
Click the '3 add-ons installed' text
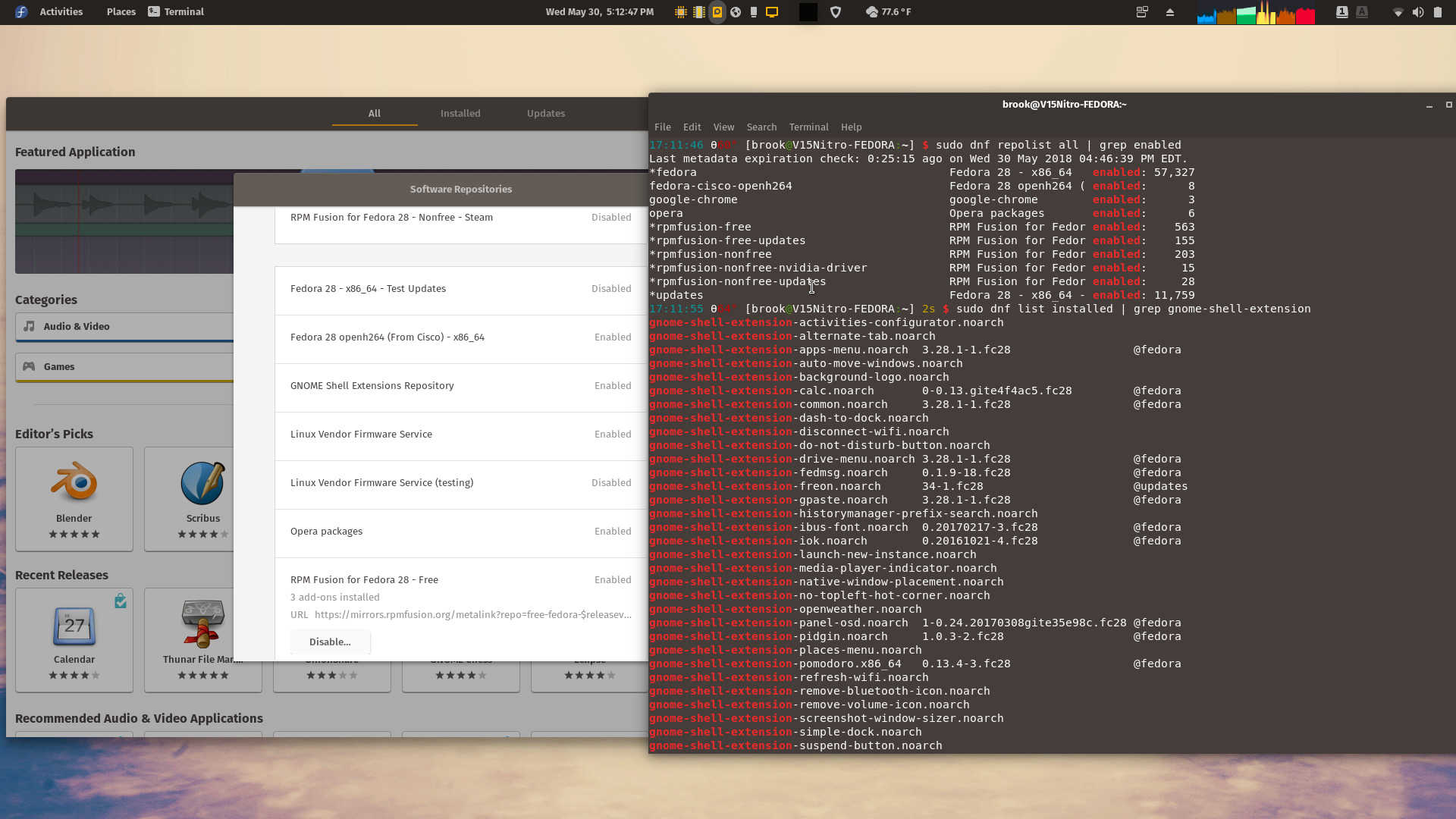[335, 597]
